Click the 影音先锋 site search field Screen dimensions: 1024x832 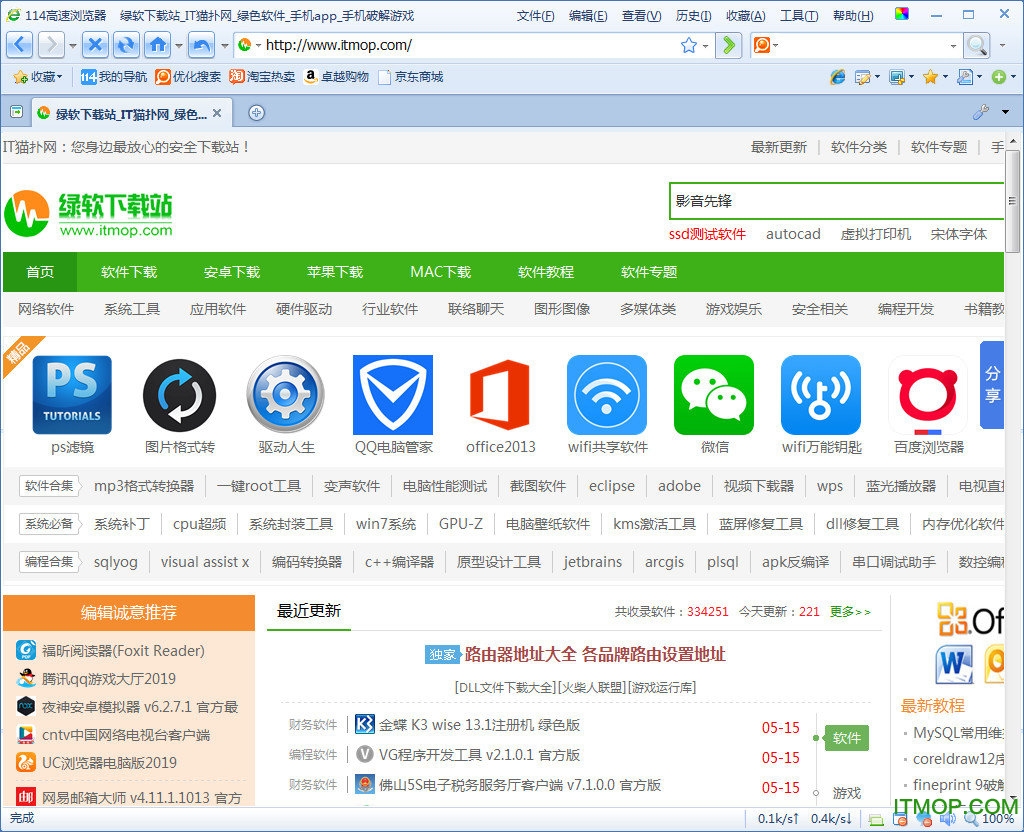pos(837,201)
